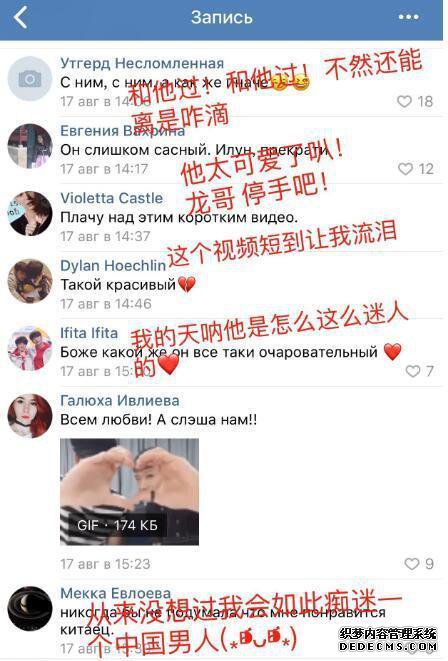Like Евгения Вахрина's comment with 12 likes
Image resolution: width=448 pixels, height=661 pixels.
pyautogui.click(x=405, y=169)
